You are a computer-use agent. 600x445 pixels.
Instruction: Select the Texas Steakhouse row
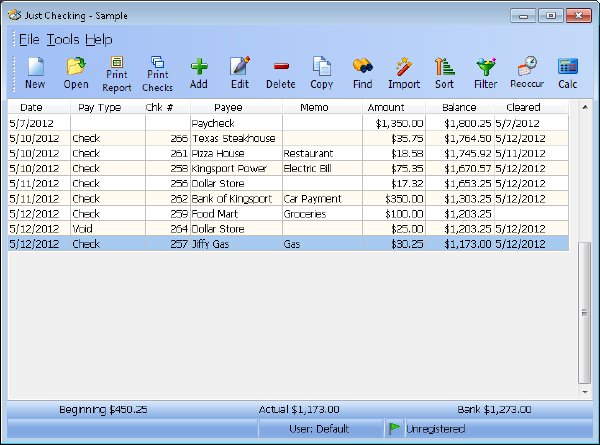point(288,139)
